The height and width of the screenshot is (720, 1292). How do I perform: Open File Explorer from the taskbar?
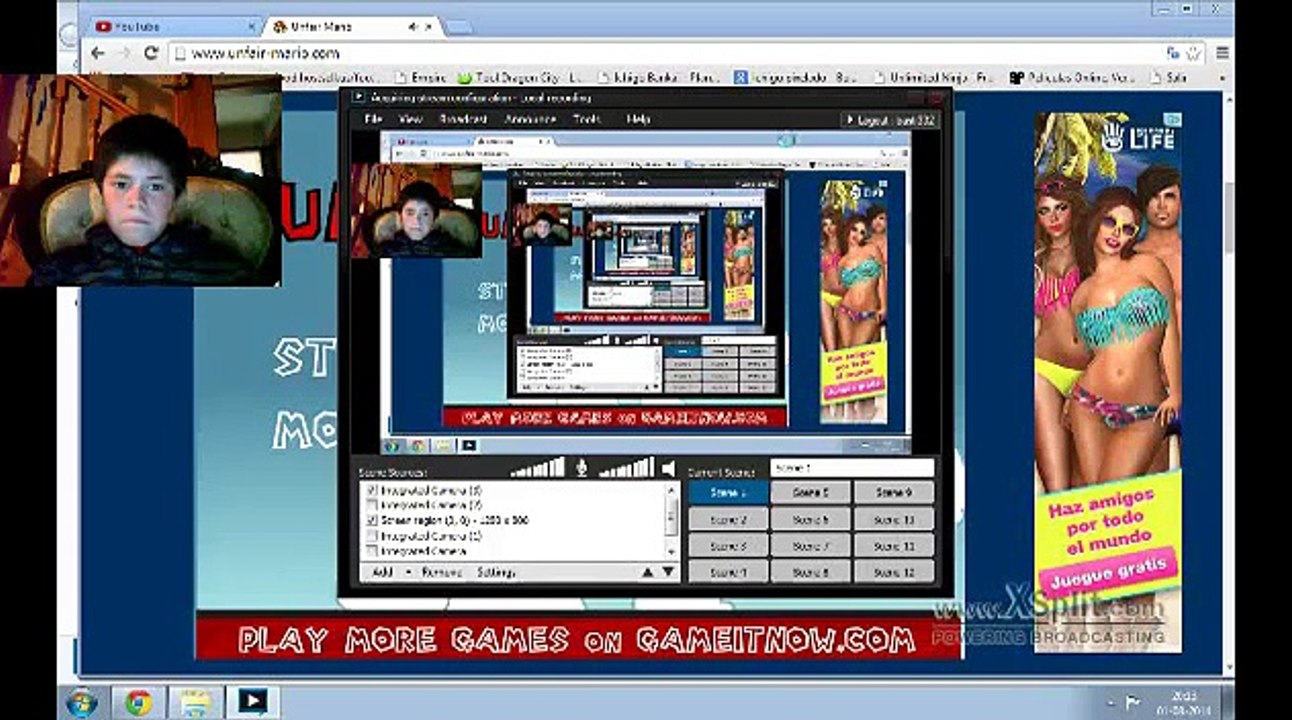[195, 703]
